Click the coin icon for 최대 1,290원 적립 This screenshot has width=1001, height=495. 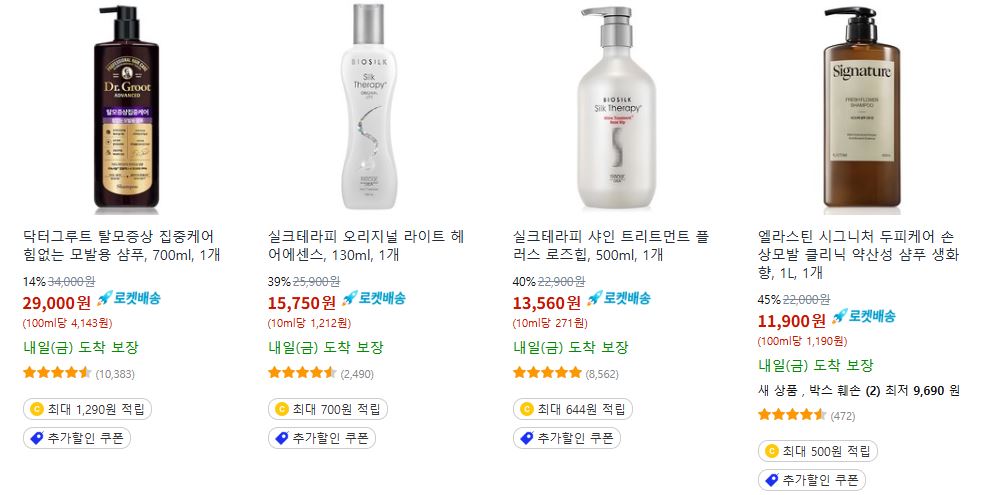[37, 409]
